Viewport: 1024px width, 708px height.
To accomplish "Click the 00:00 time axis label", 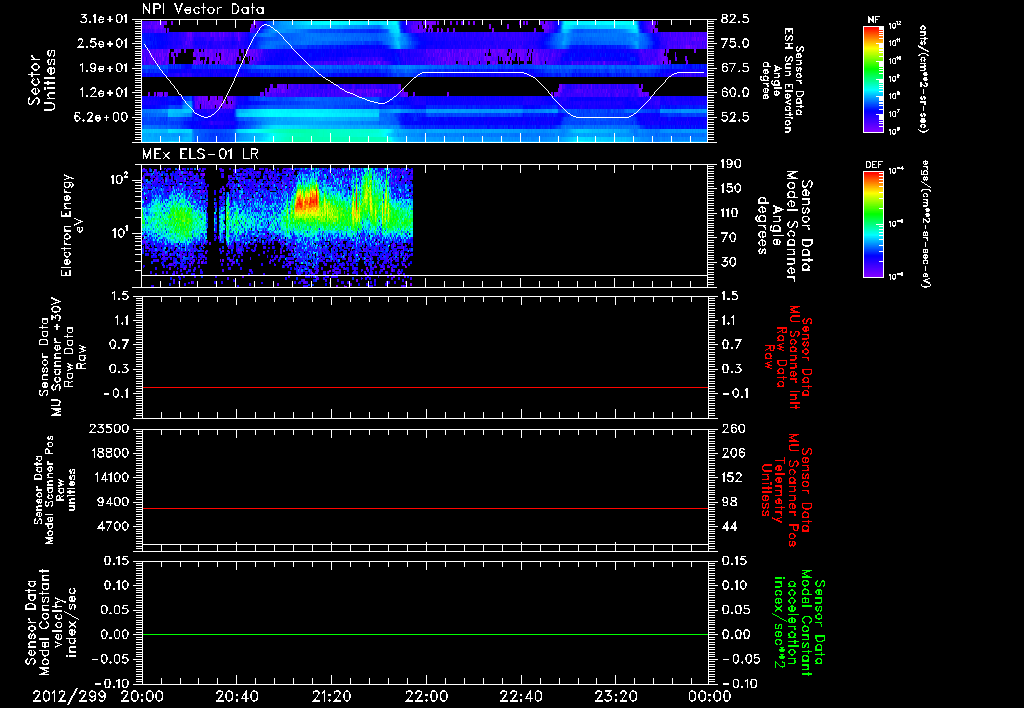I will click(710, 697).
